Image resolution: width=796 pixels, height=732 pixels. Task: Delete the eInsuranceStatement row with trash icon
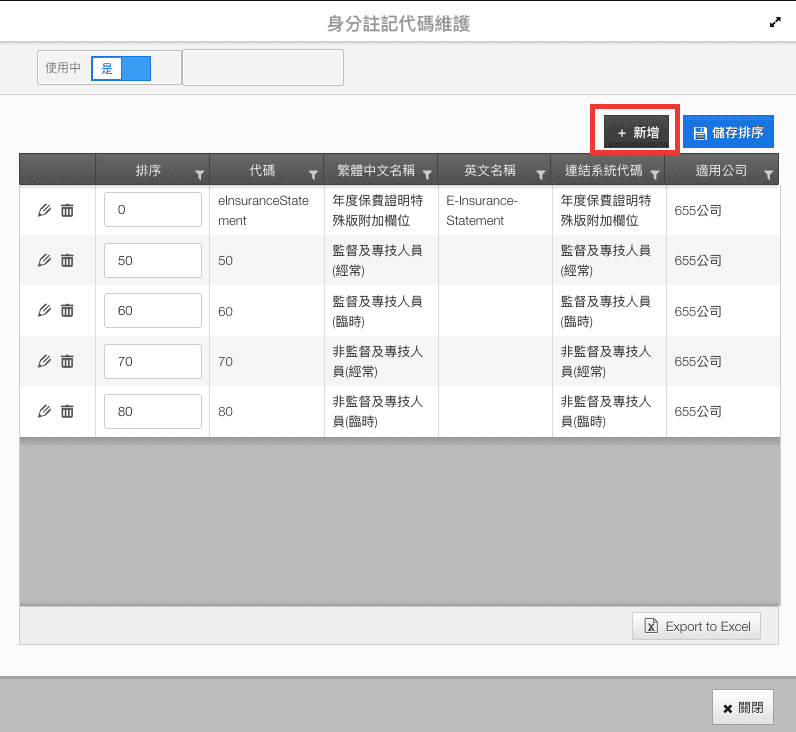click(x=67, y=211)
